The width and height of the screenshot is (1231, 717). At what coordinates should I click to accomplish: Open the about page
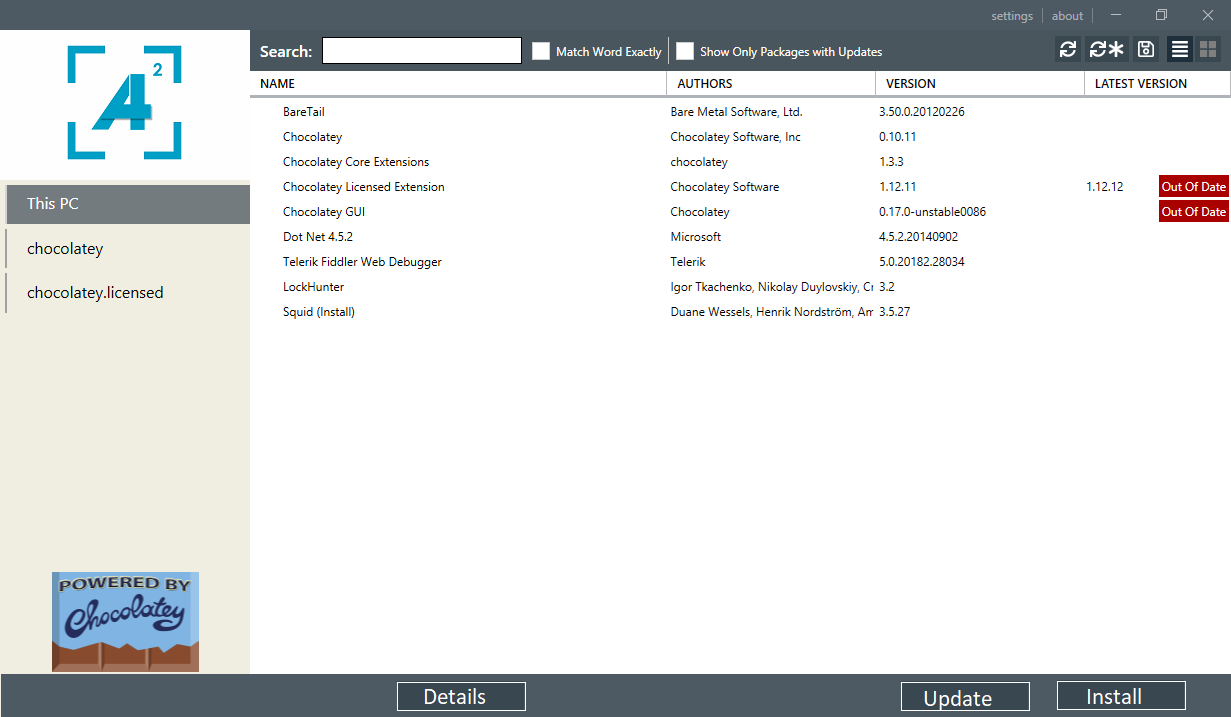pyautogui.click(x=1067, y=16)
